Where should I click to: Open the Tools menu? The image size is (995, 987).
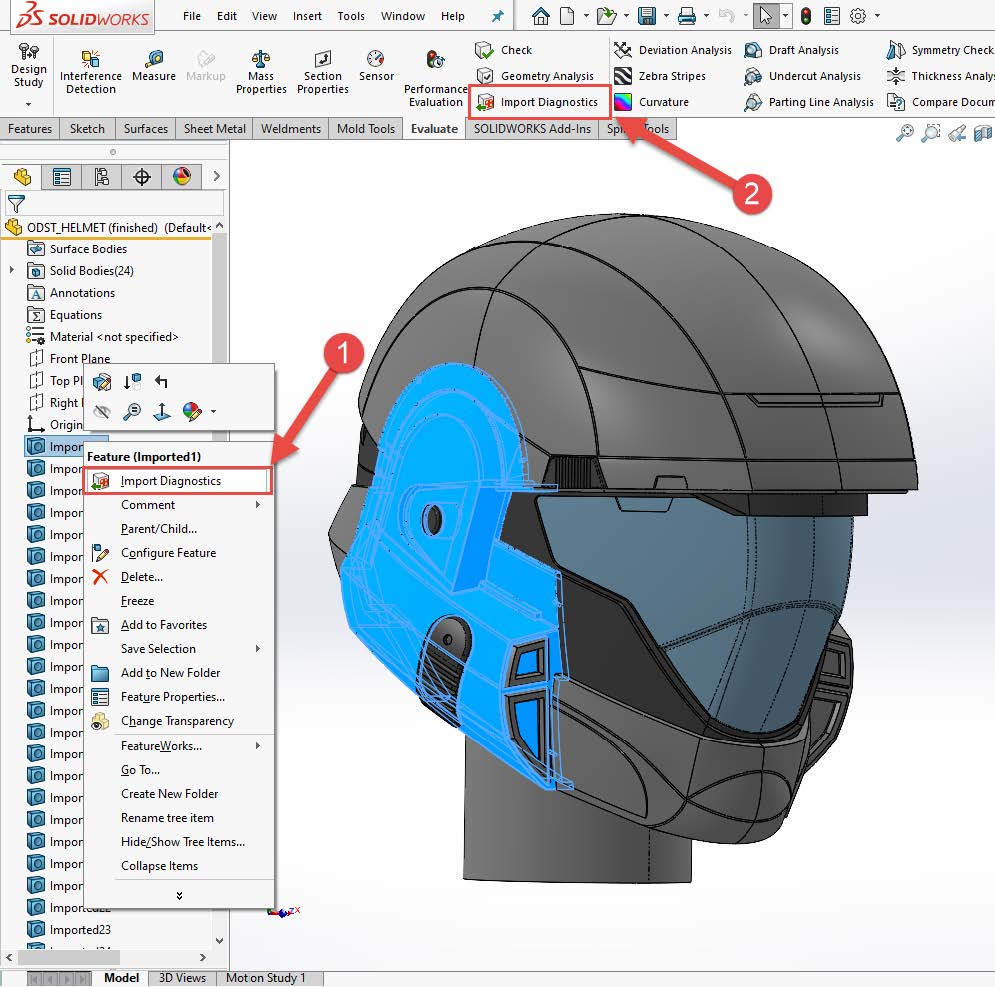point(351,16)
